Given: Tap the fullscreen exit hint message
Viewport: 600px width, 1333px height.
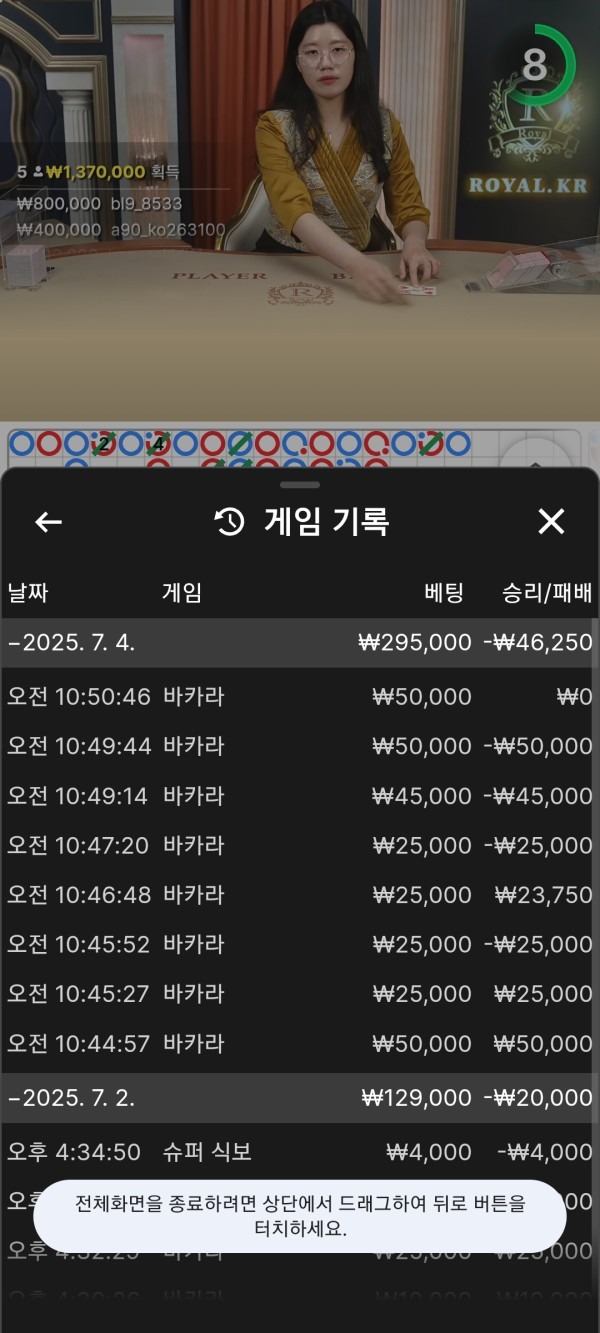Looking at the screenshot, I should point(300,1216).
